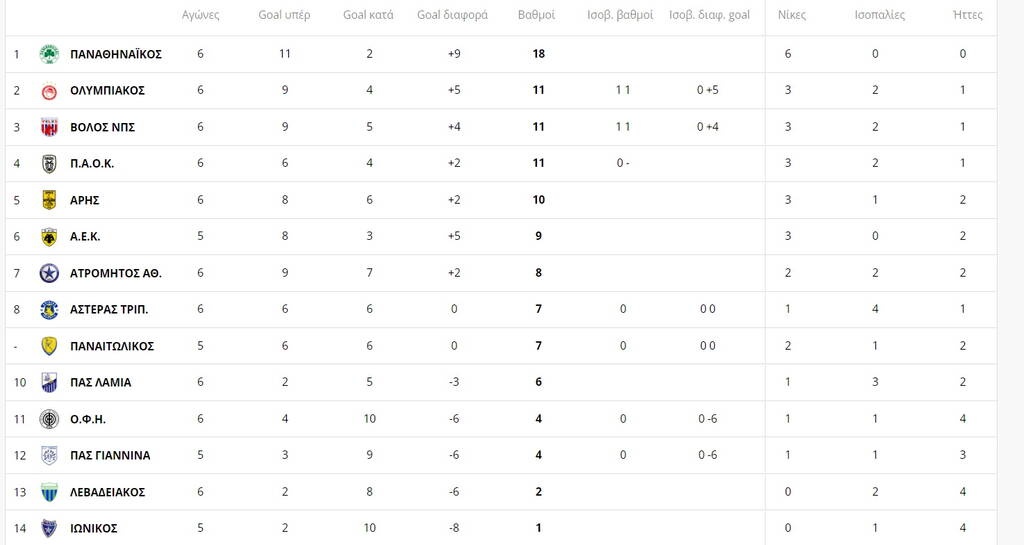Click the Olympiacos team logo
The width and height of the screenshot is (1024, 545).
49,90
